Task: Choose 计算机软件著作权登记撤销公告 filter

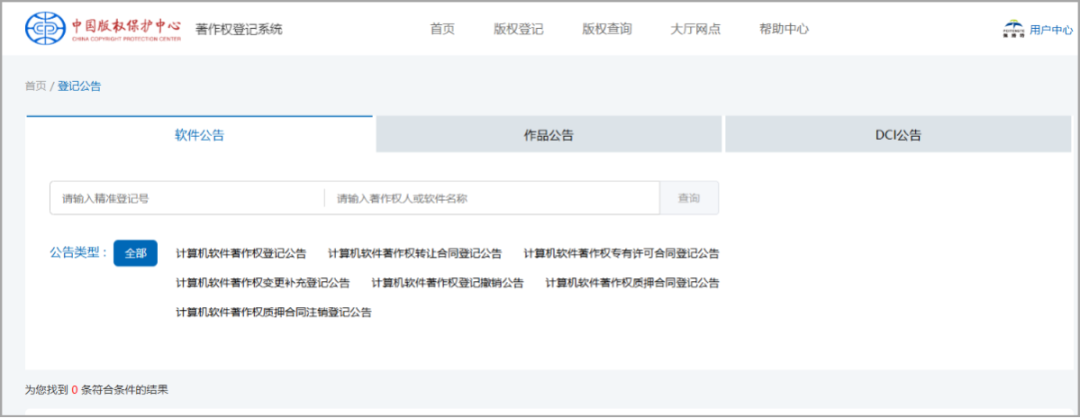Action: 447,283
